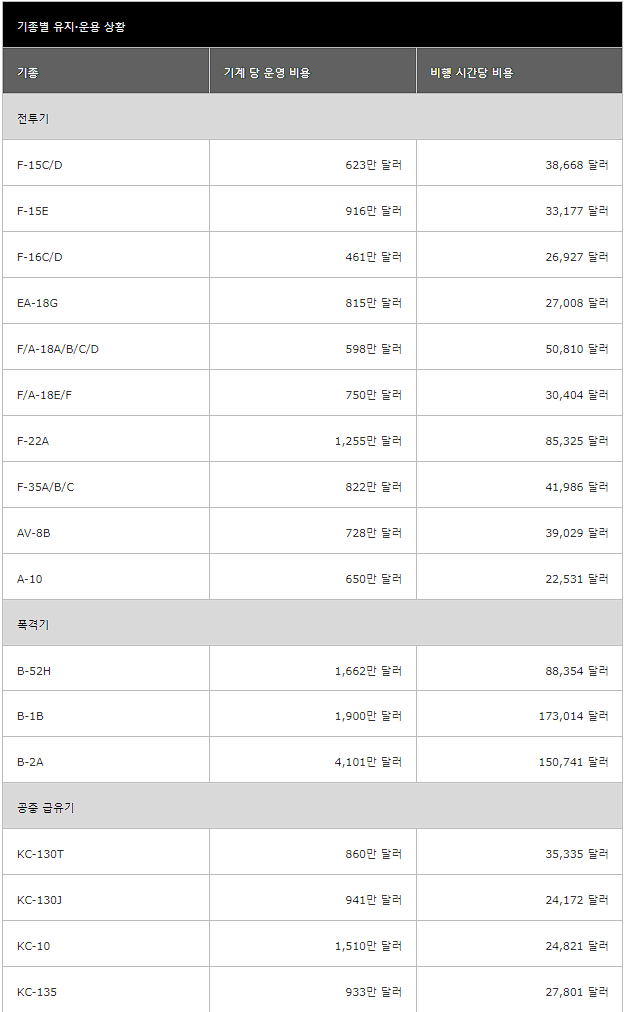Select the 폭격기 category row
The width and height of the screenshot is (624, 1012).
[33, 624]
